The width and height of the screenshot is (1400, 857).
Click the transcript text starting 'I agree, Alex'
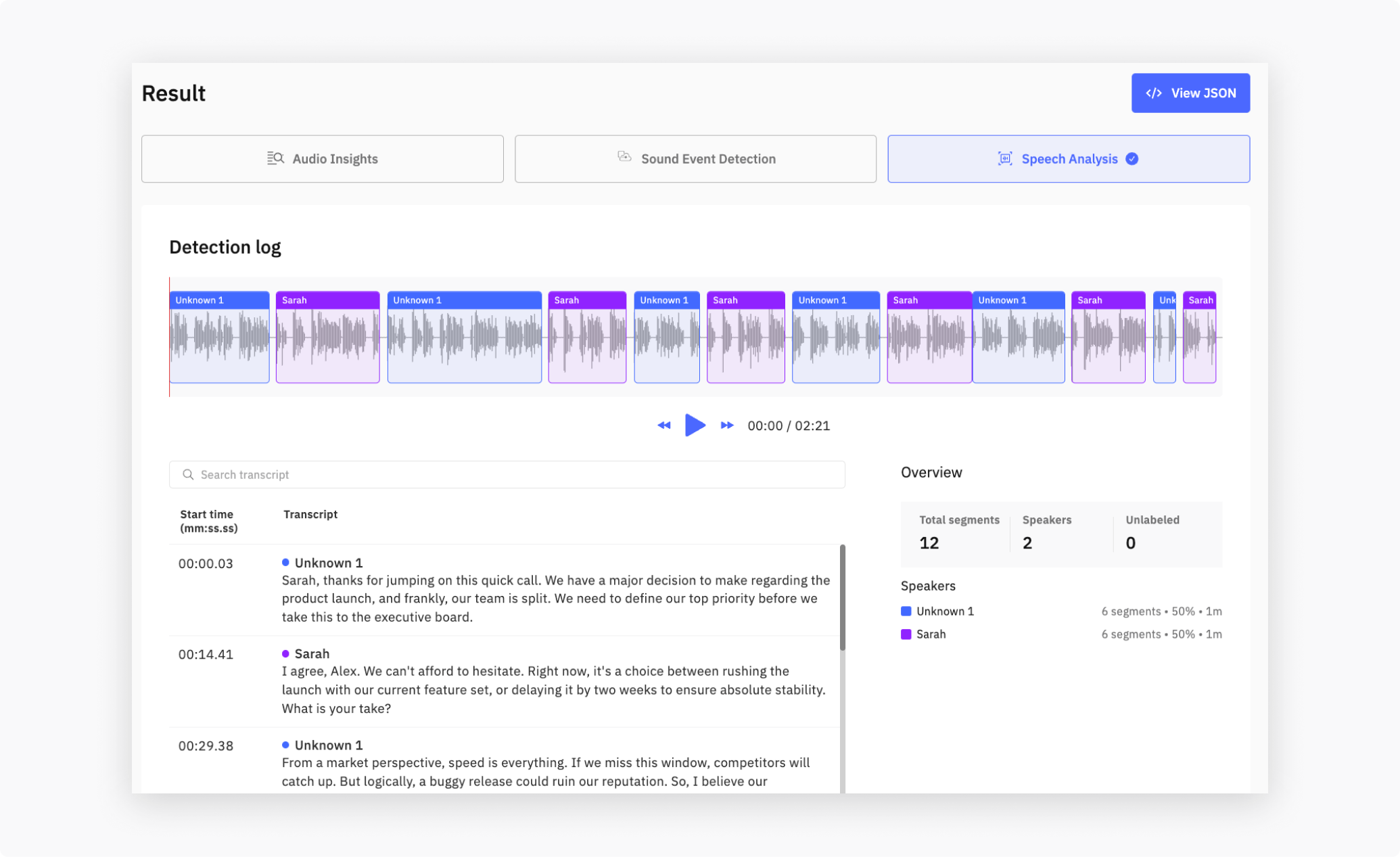(x=553, y=690)
